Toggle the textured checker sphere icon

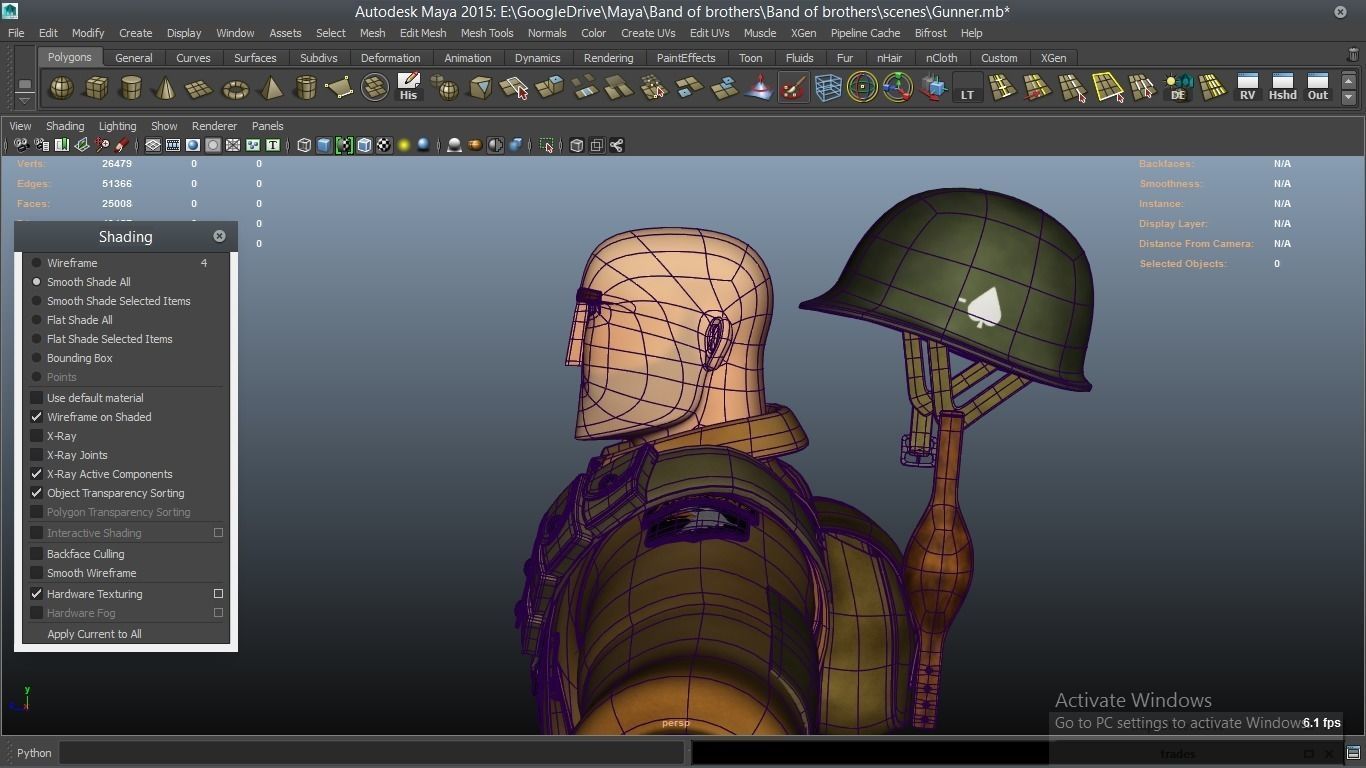pyautogui.click(x=384, y=146)
